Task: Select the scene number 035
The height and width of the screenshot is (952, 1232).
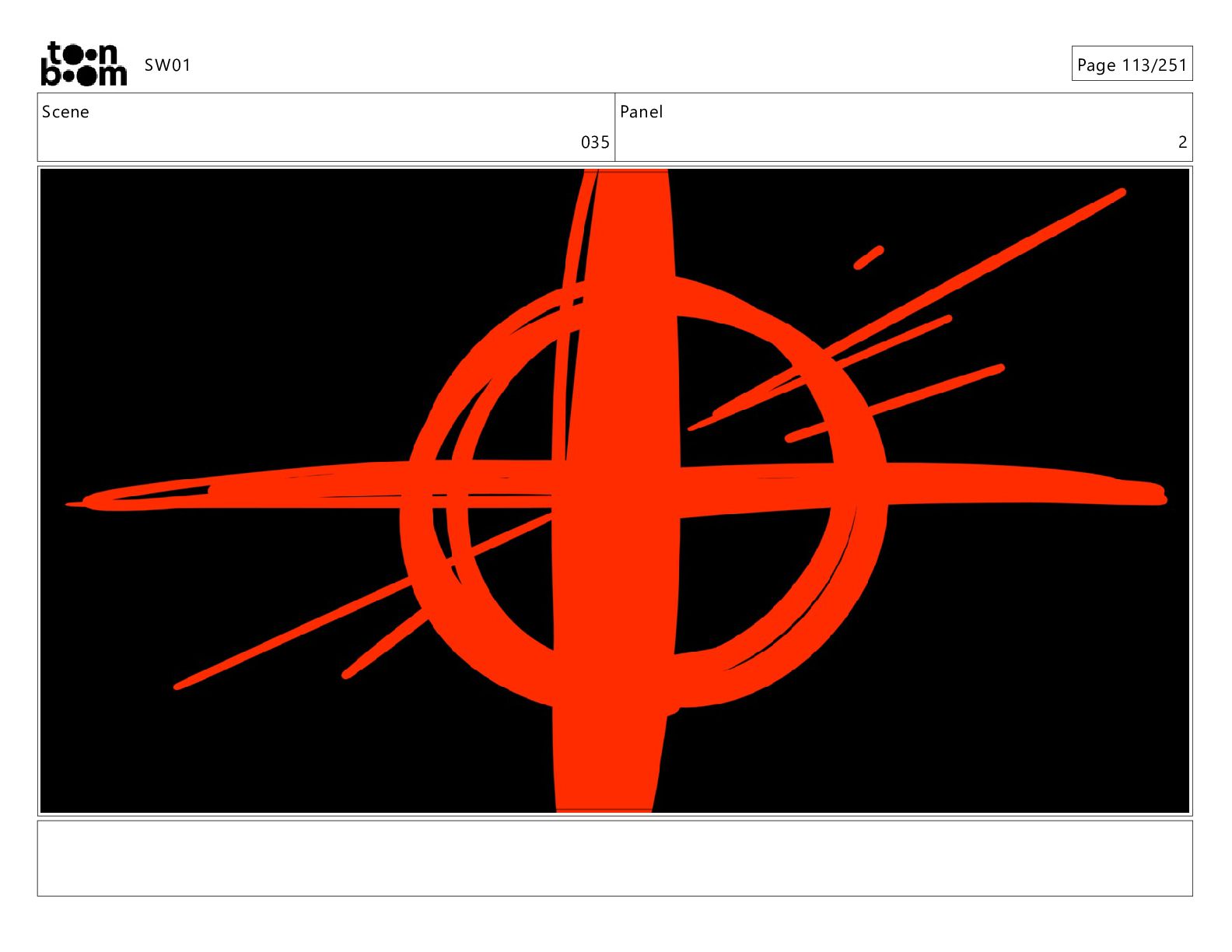Action: coord(595,142)
